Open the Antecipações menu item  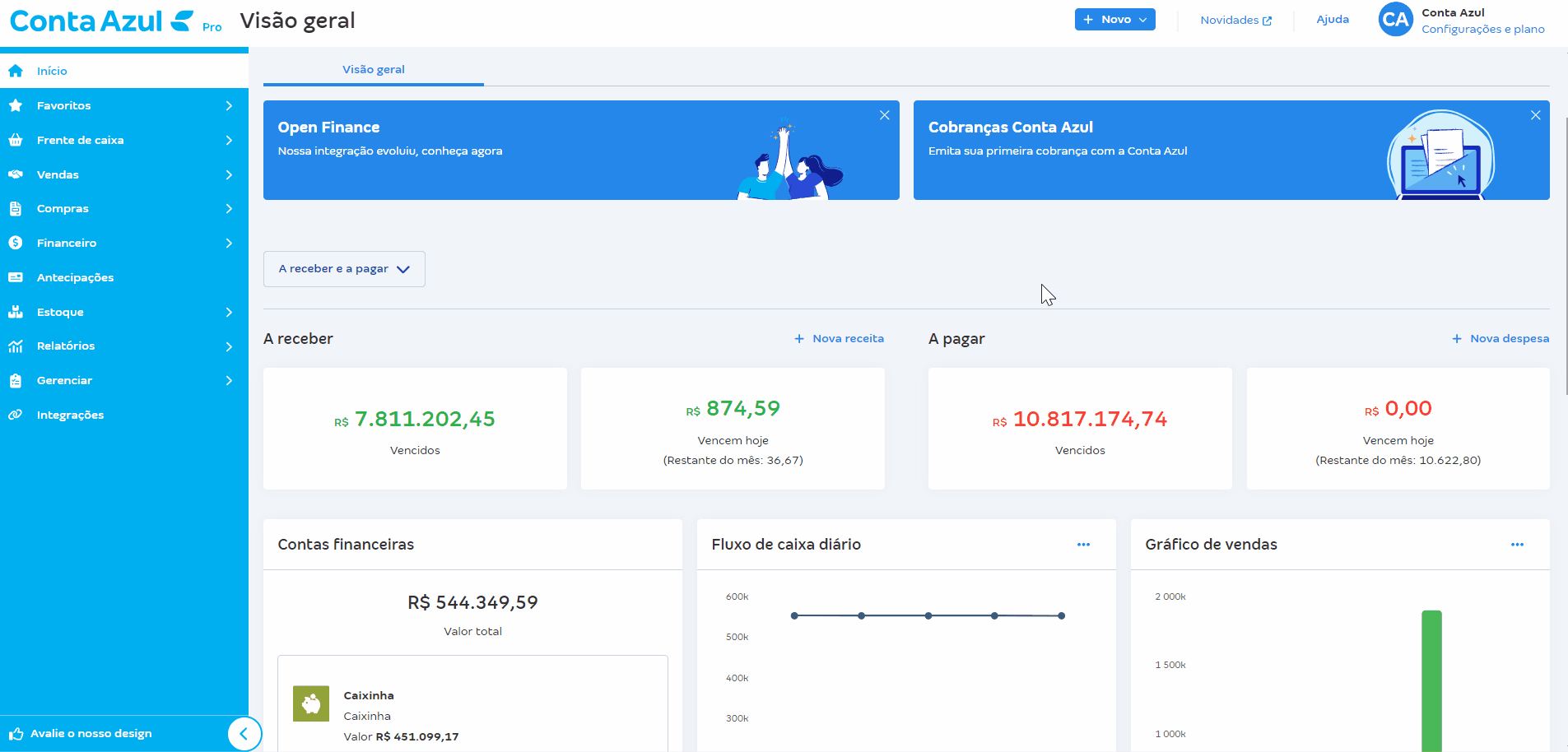tap(124, 277)
